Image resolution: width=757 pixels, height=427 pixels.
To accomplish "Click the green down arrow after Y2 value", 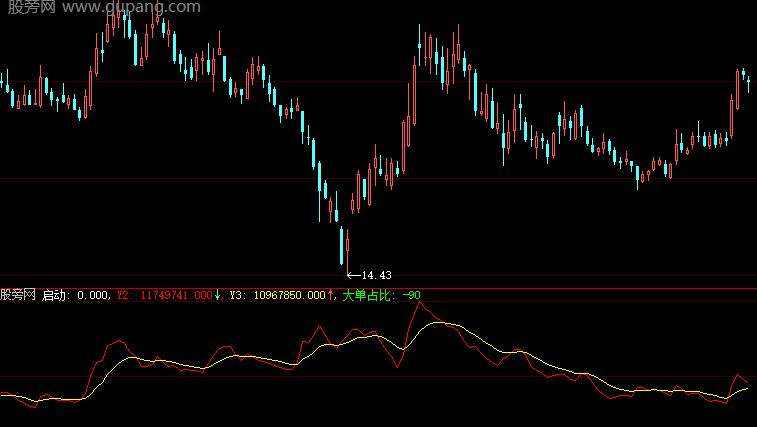I will tap(217, 295).
